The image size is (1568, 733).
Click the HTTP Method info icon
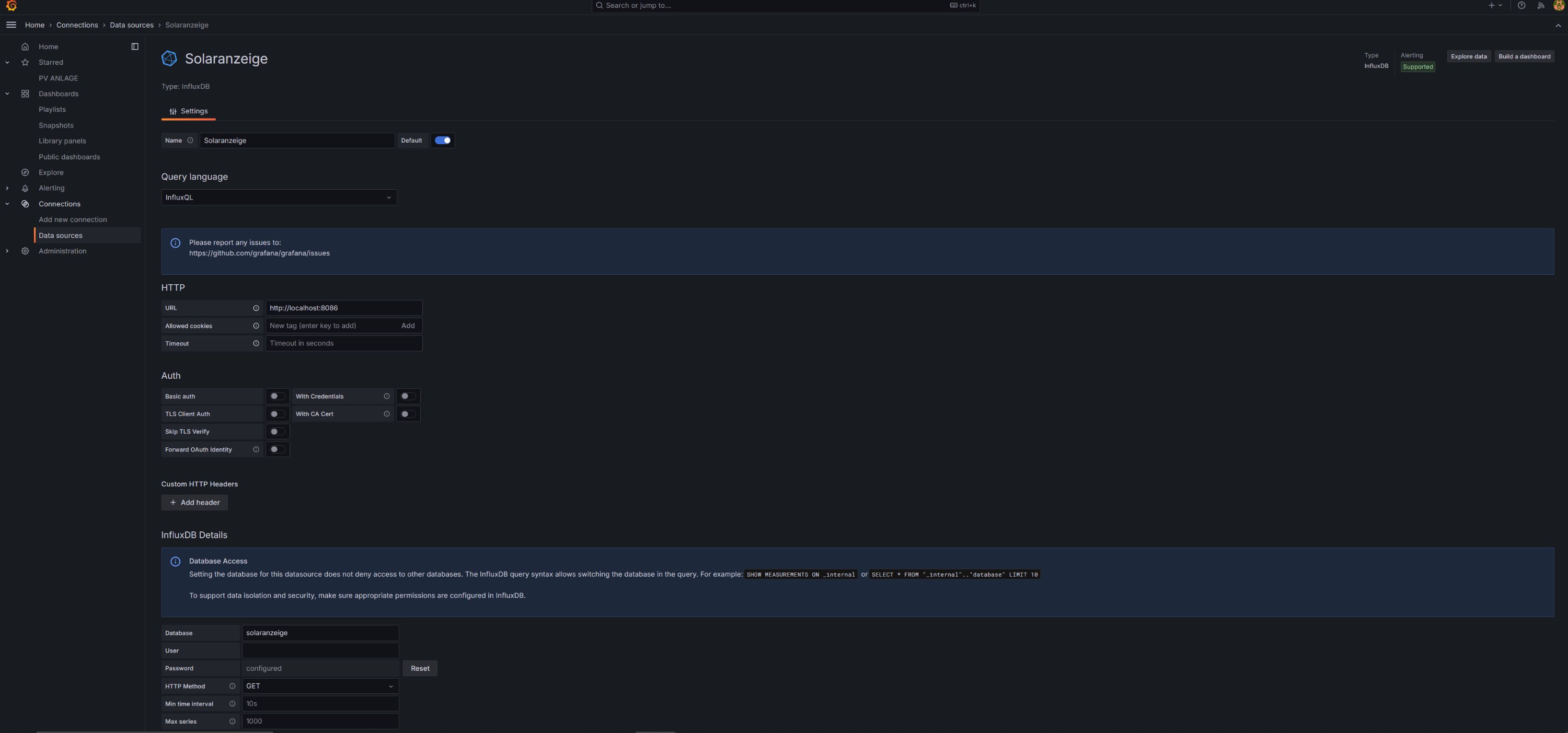(x=232, y=686)
